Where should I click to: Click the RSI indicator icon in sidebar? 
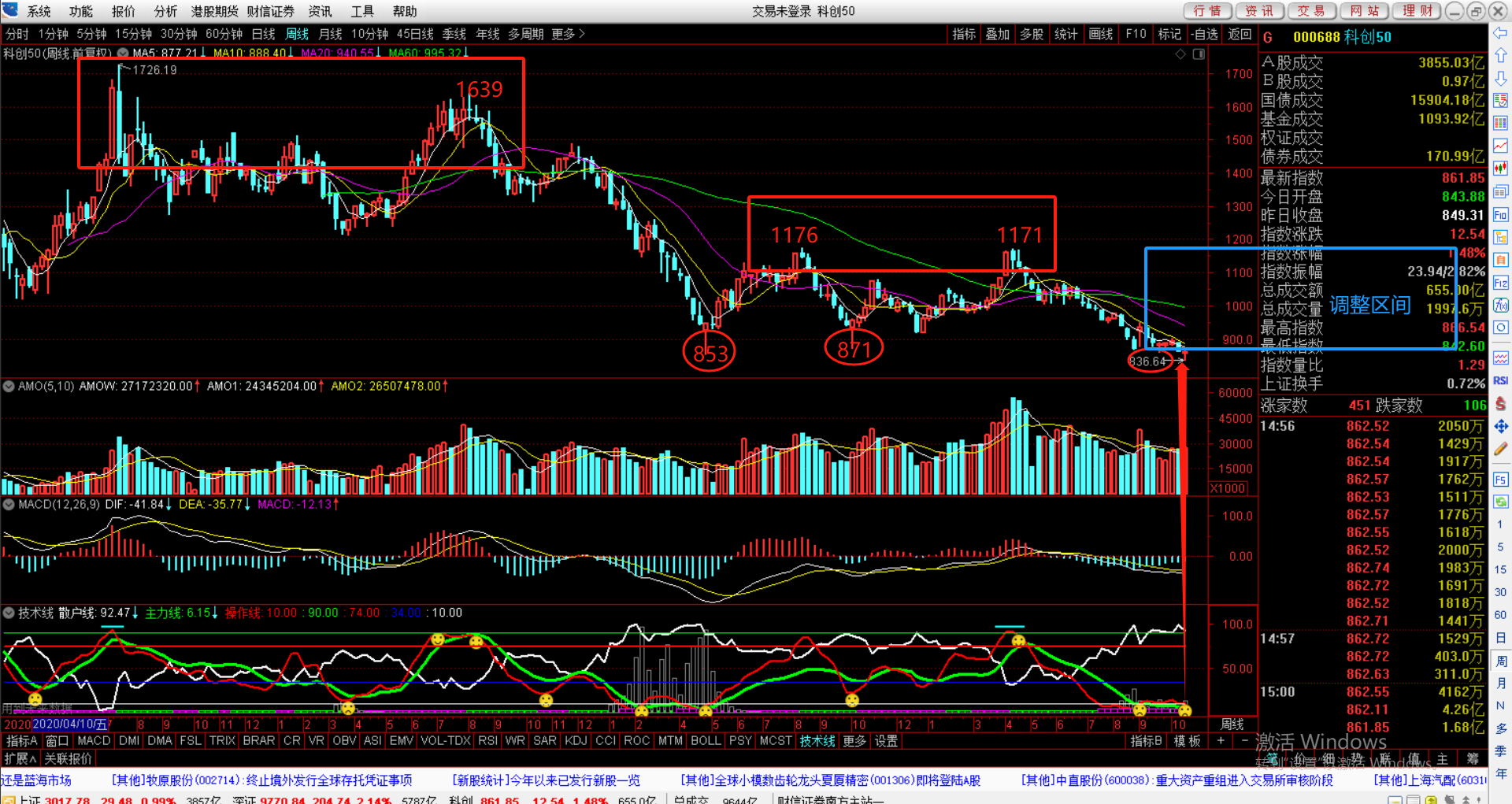point(1501,380)
